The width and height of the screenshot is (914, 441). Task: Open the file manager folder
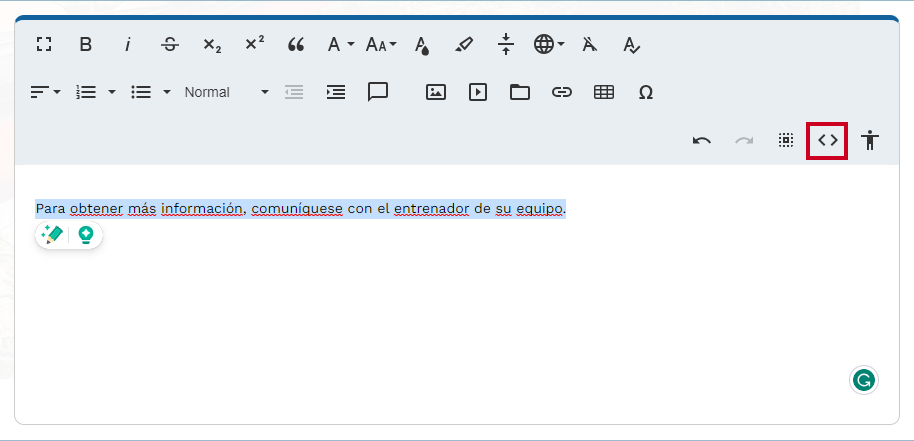[519, 92]
